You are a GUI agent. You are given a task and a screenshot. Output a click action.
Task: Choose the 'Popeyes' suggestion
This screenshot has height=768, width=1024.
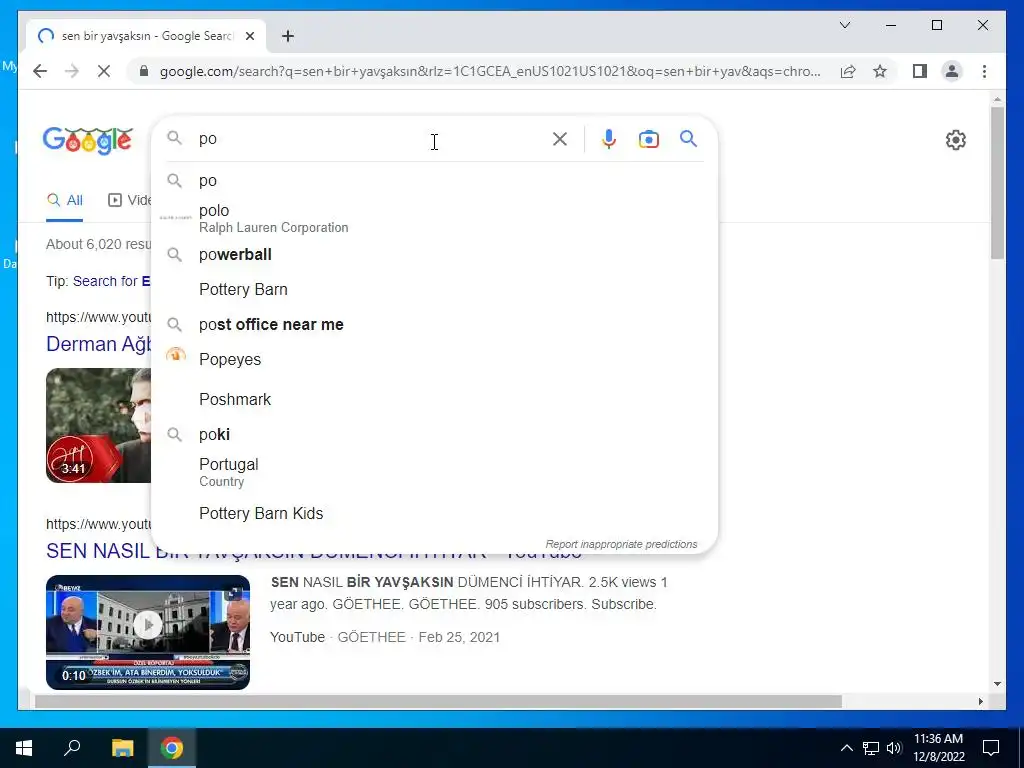point(434,359)
